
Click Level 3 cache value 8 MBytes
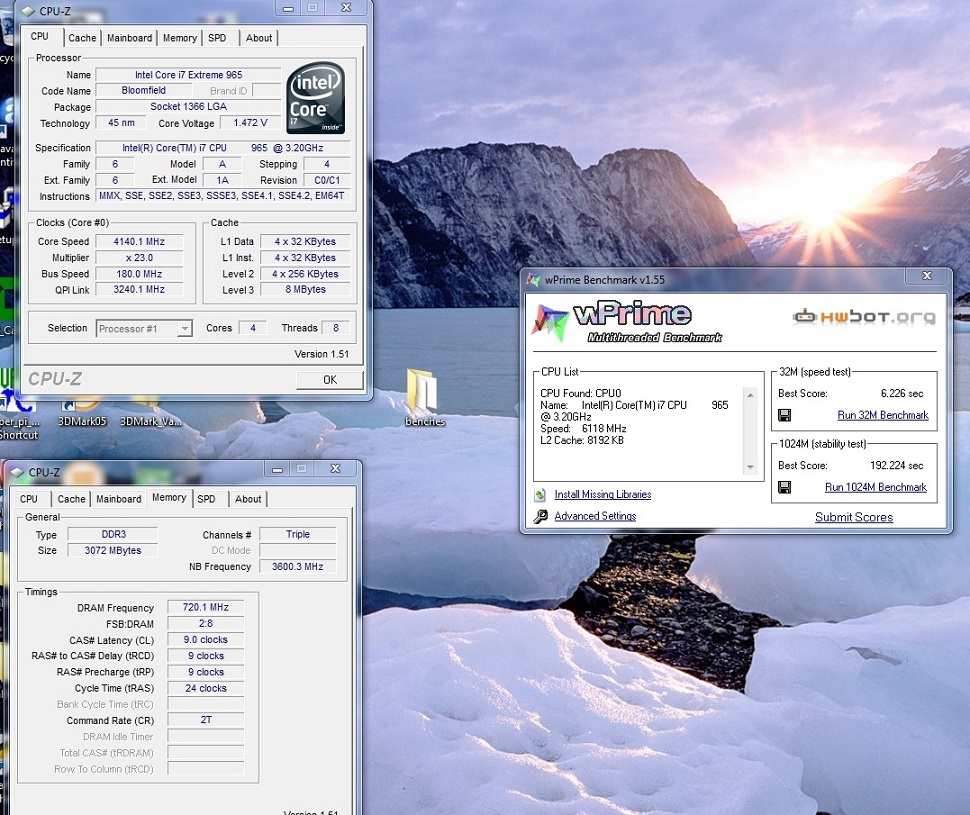click(x=306, y=290)
